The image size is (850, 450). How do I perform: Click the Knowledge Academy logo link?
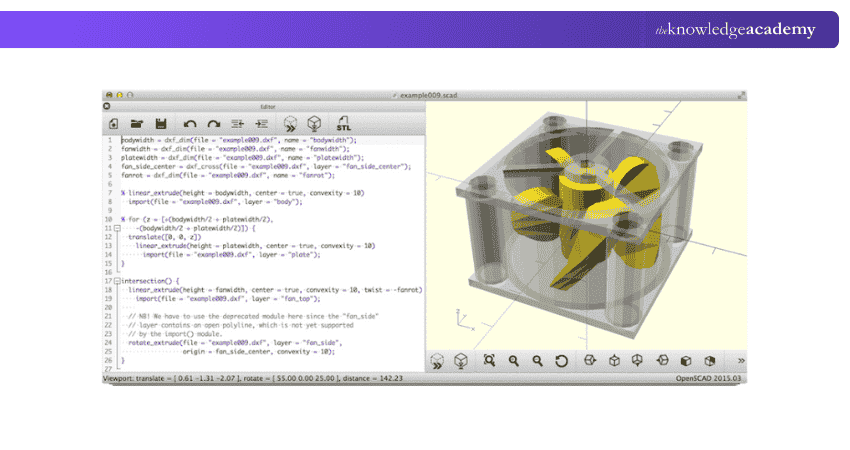[x=735, y=30]
